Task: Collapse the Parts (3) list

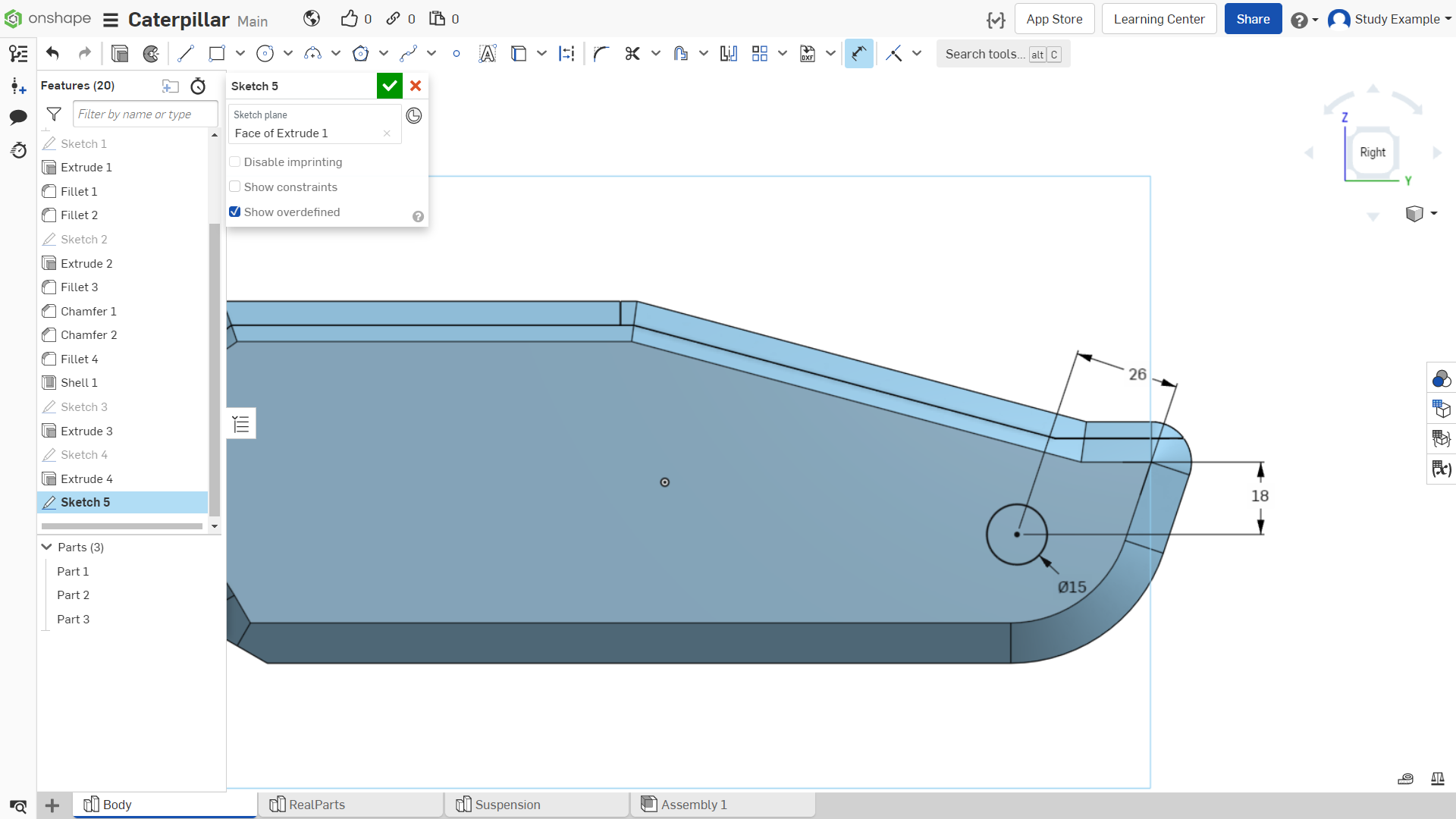Action: point(47,548)
